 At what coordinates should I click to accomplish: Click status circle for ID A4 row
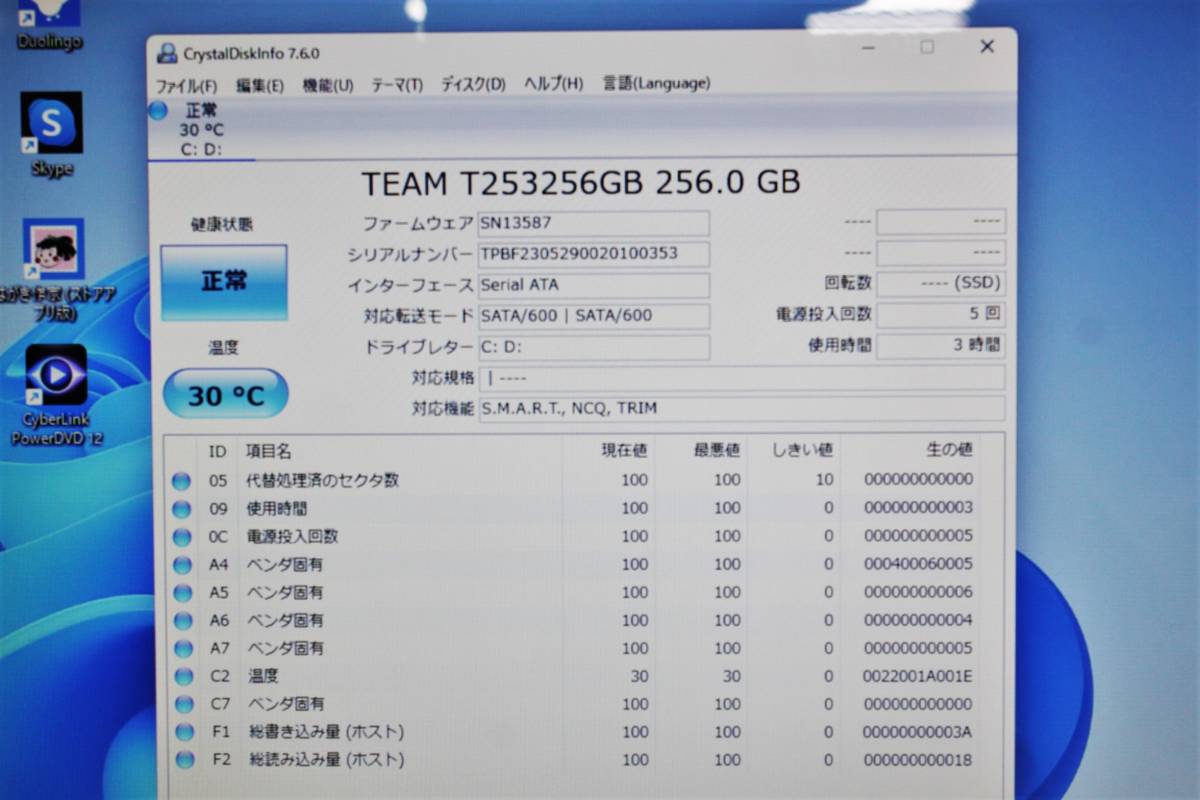pos(181,565)
